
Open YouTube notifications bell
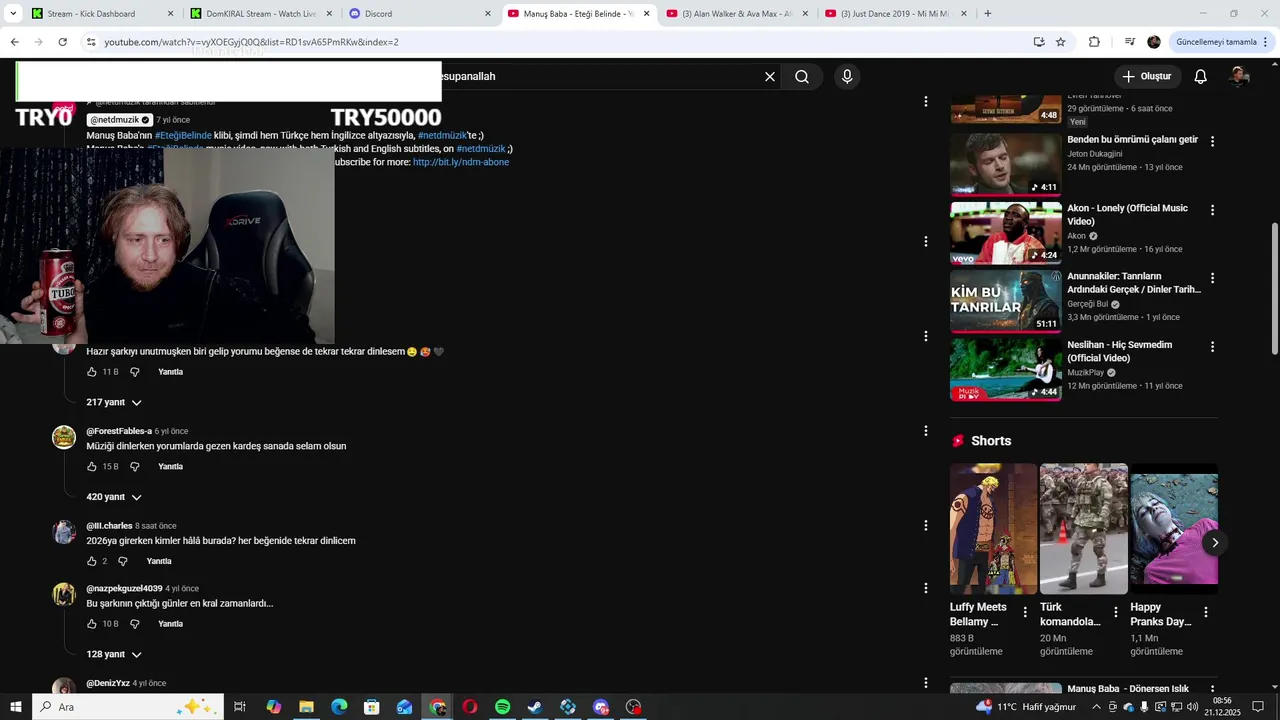[x=1201, y=77]
